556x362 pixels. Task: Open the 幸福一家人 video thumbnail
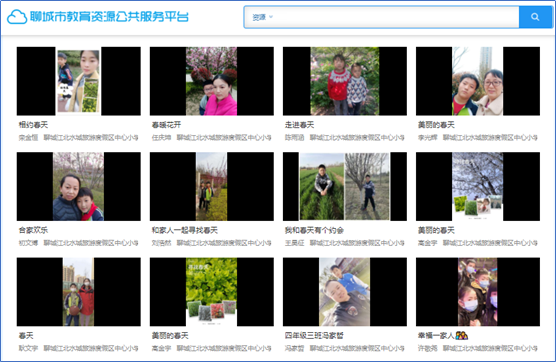[x=478, y=292]
